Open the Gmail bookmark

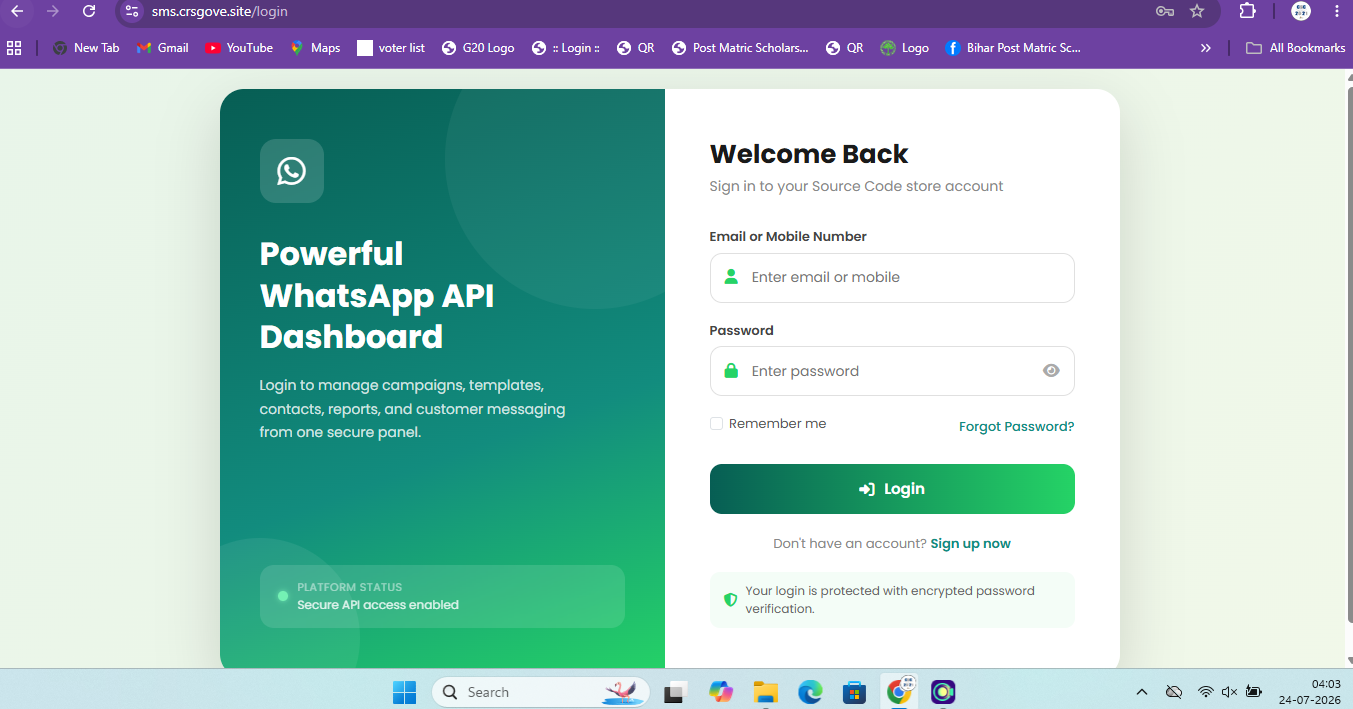162,48
